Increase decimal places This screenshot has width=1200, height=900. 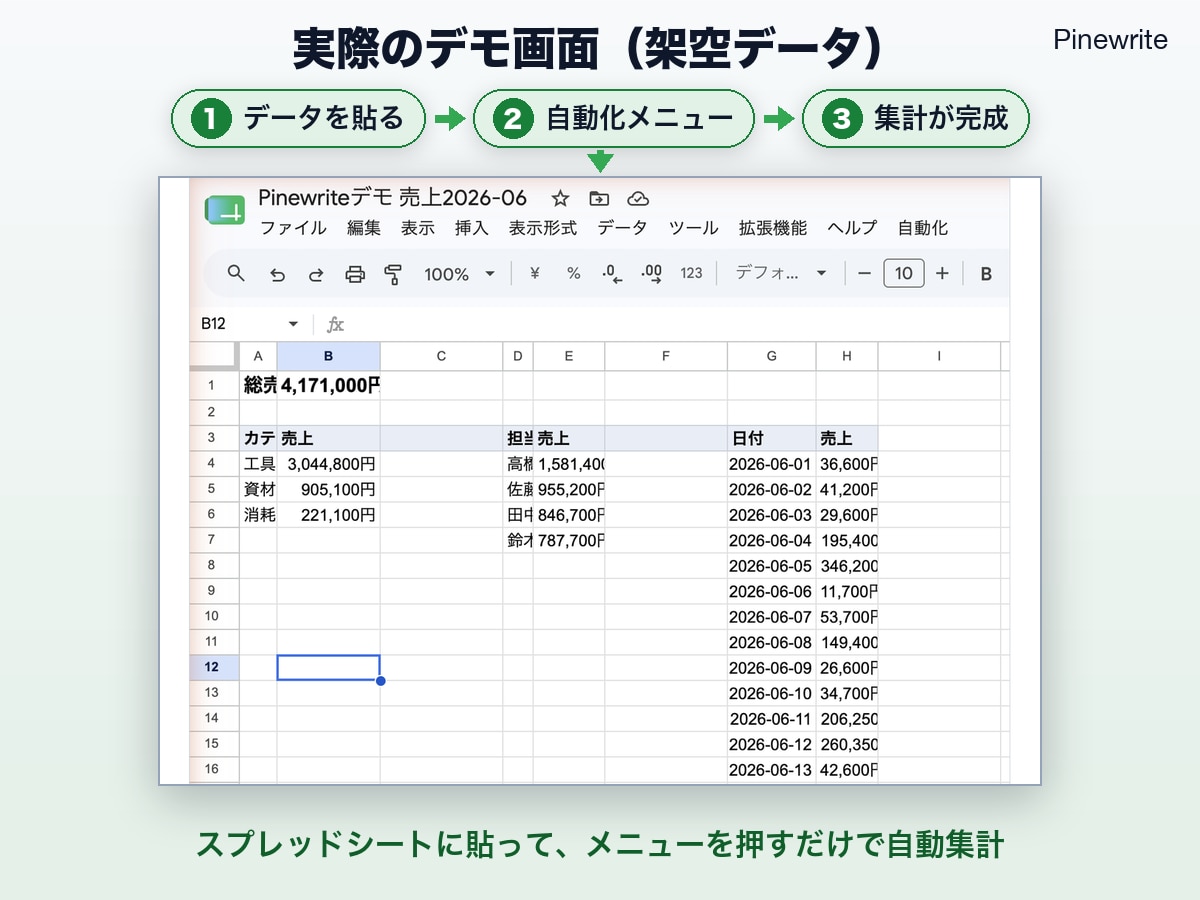pyautogui.click(x=652, y=274)
